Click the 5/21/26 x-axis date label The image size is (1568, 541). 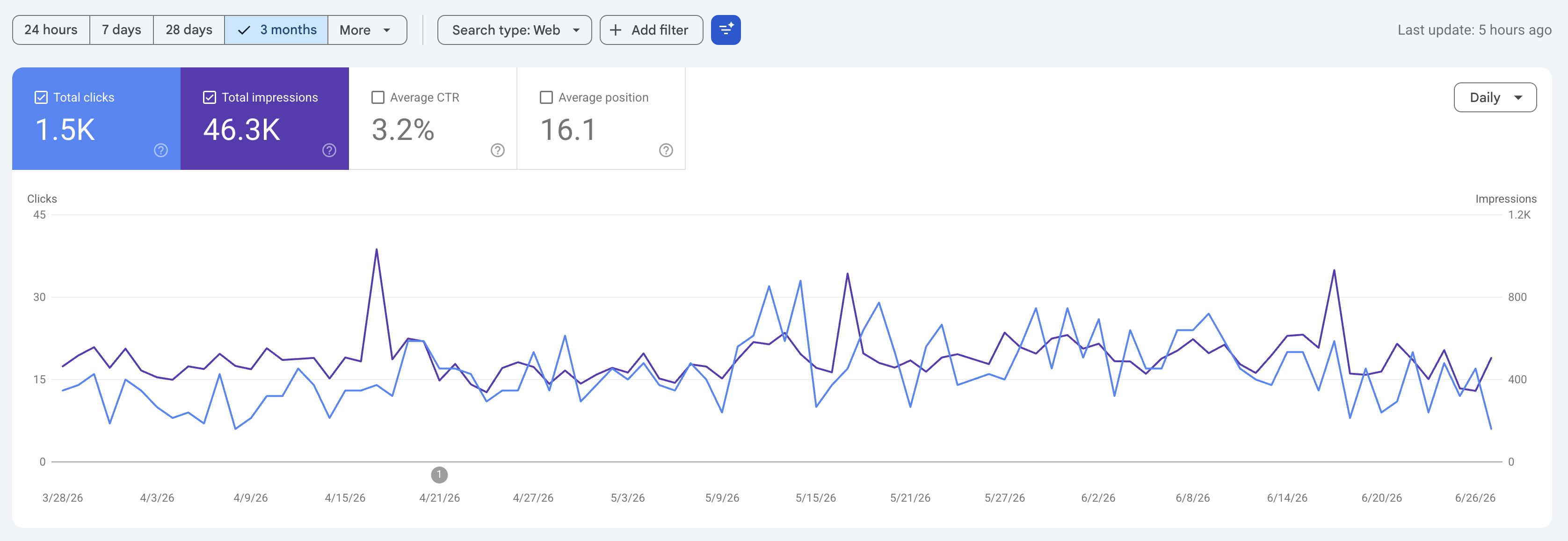point(910,498)
